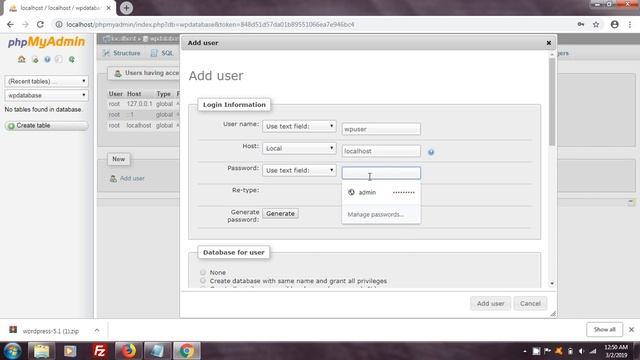
Task: Reload the page with browser refresh icon
Action: point(40,24)
